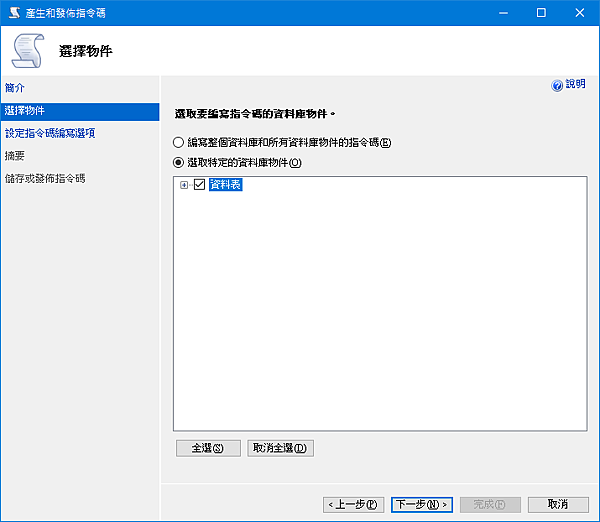Click the script scroll icon in title bar

[14, 13]
